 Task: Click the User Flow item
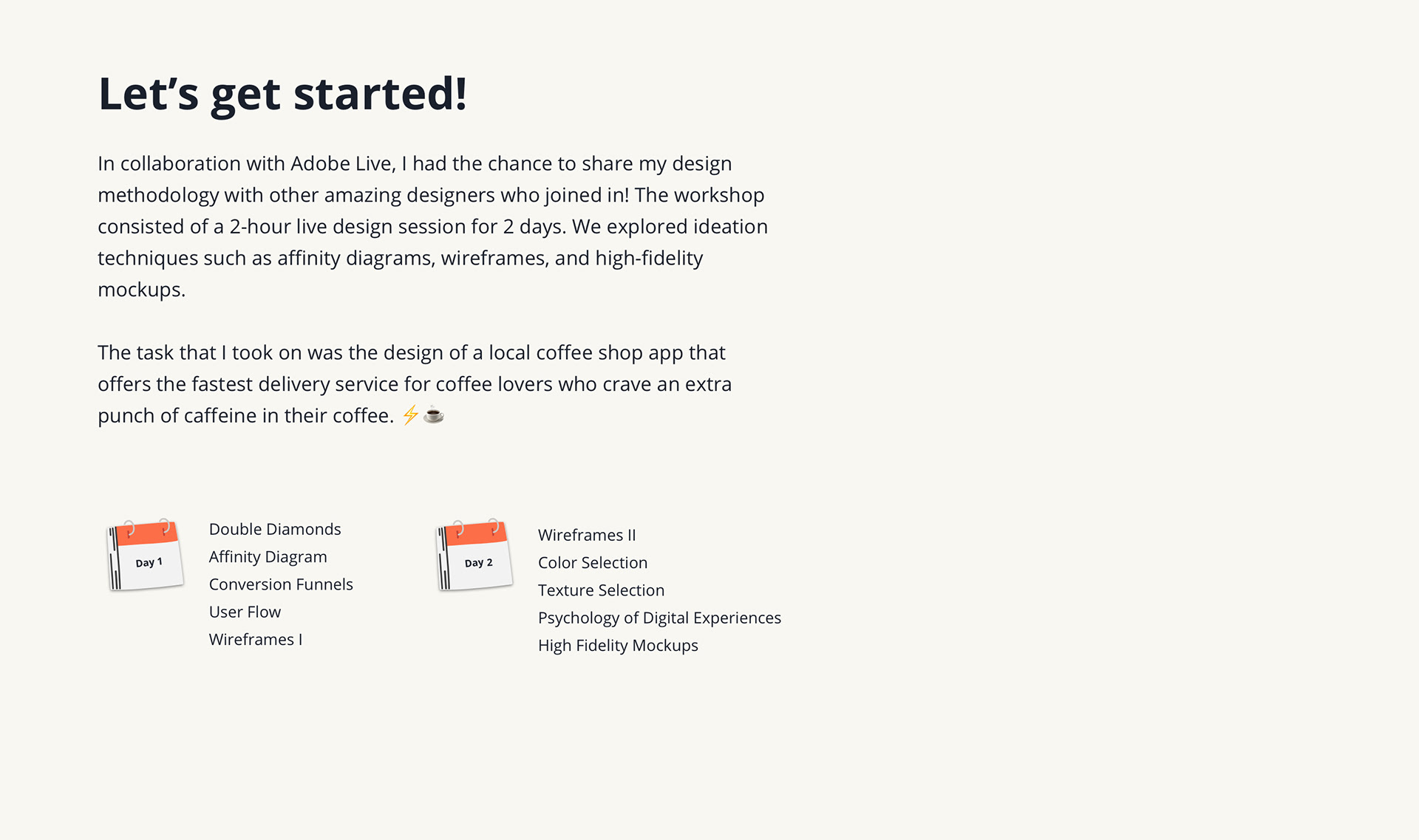coord(245,612)
